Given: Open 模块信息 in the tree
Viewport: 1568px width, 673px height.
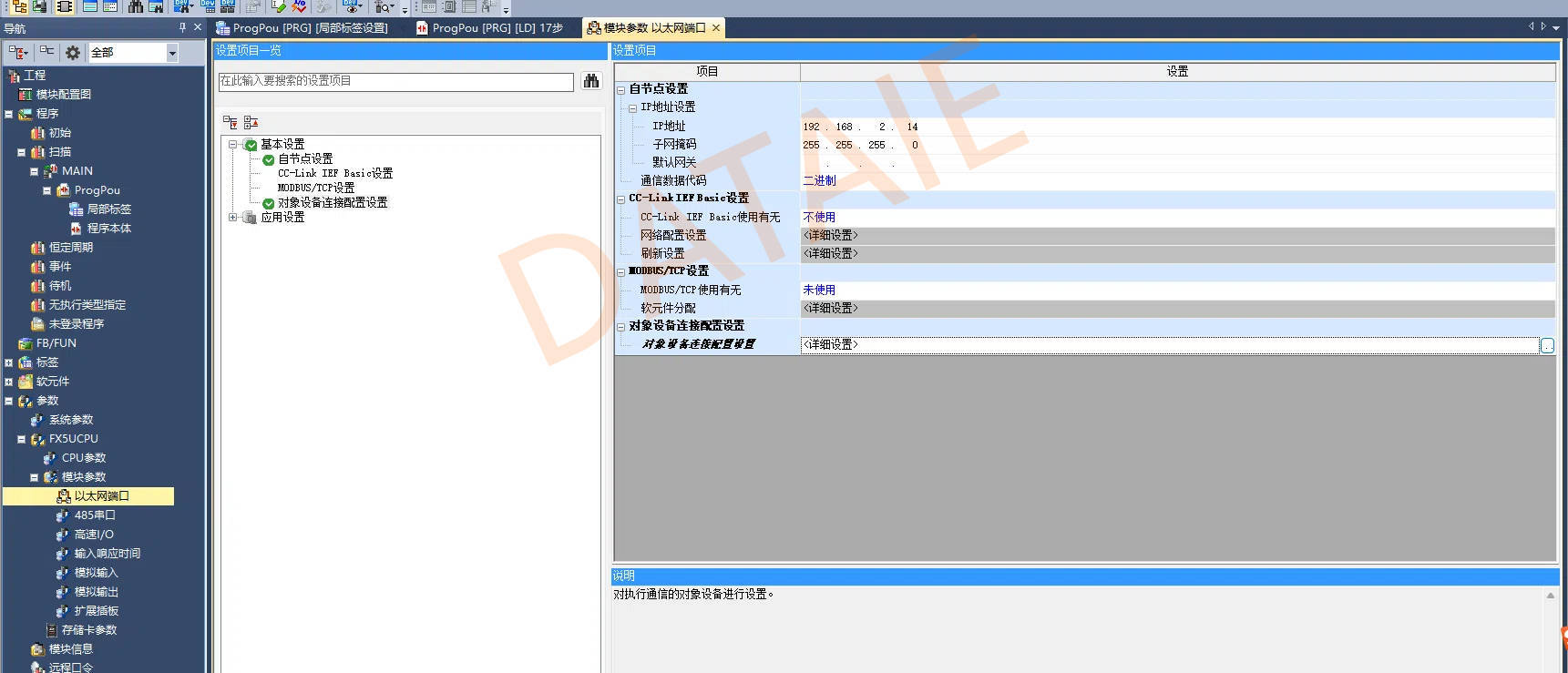Looking at the screenshot, I should [70, 649].
